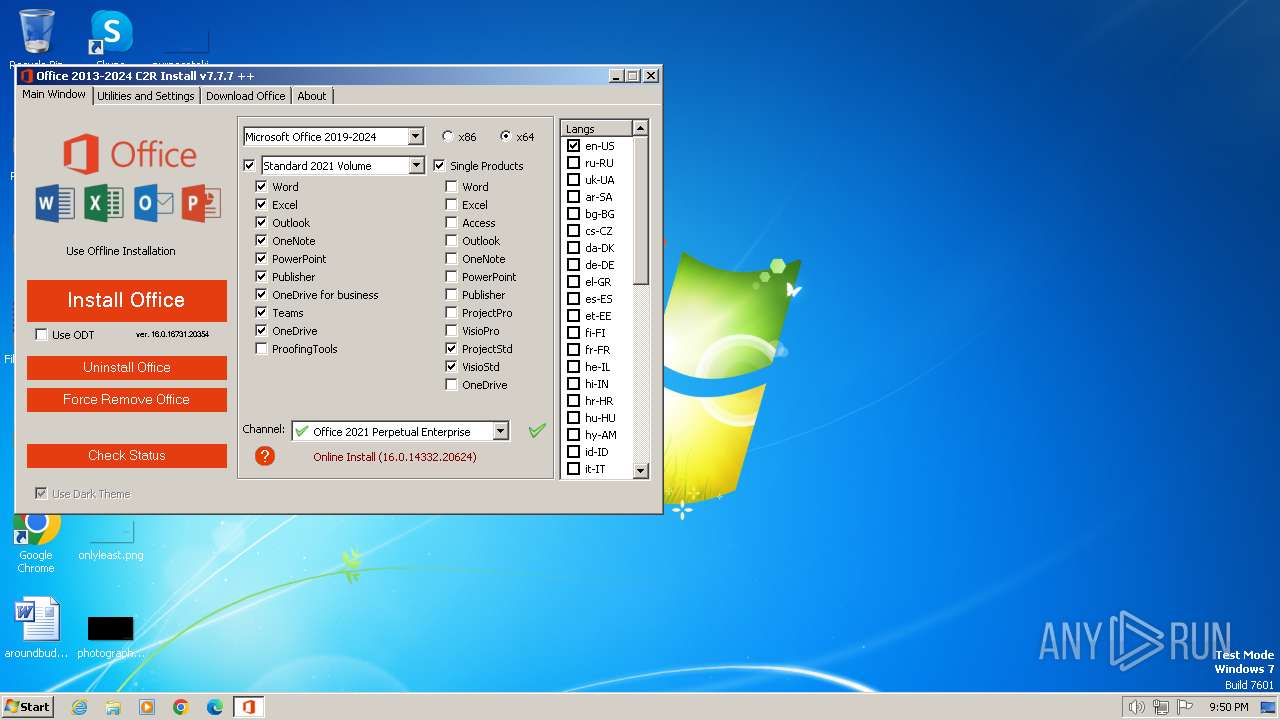The image size is (1280, 720).
Task: Click the Action Center flag tray icon
Action: point(1185,707)
